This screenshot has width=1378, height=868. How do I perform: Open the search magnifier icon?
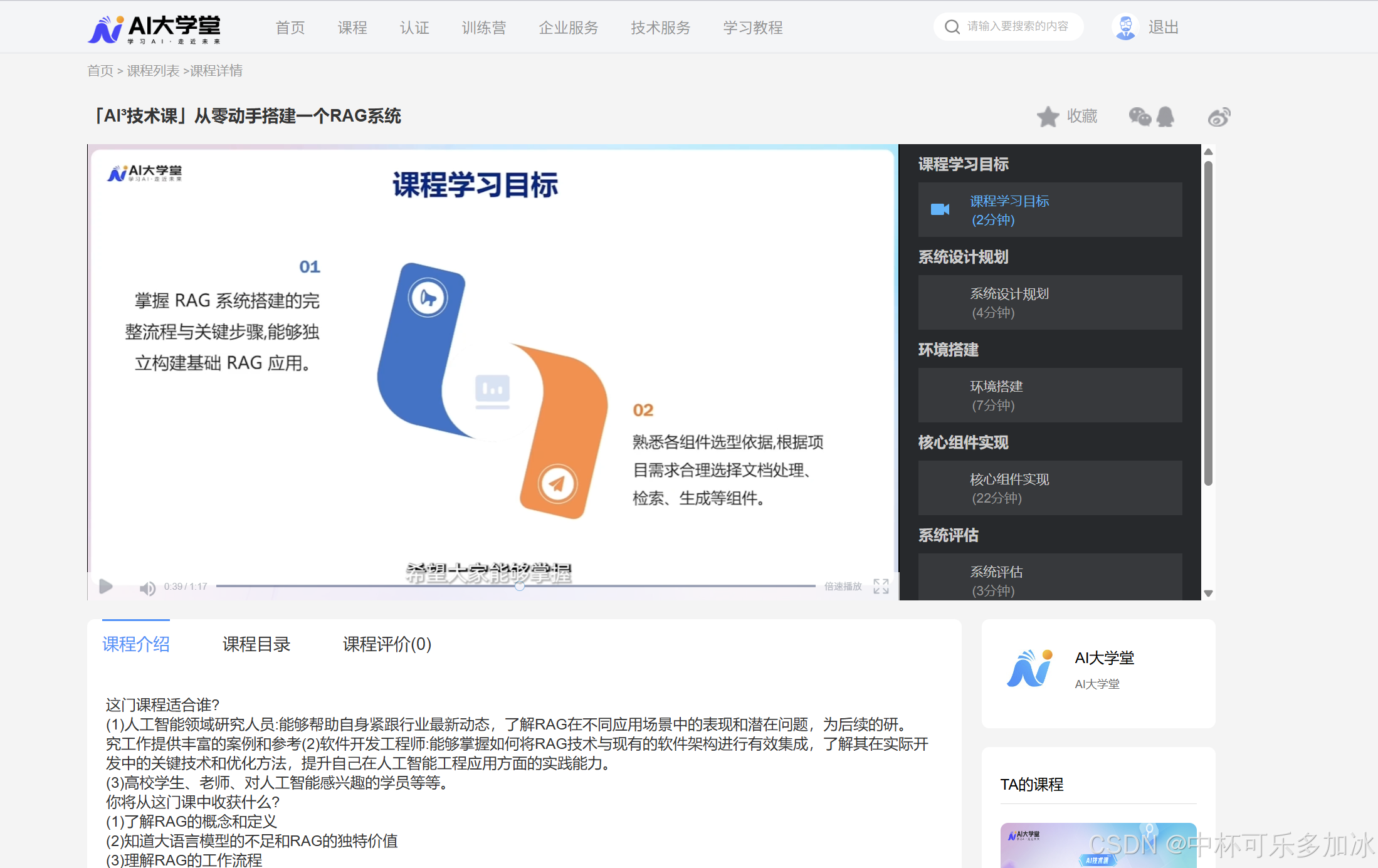952,26
